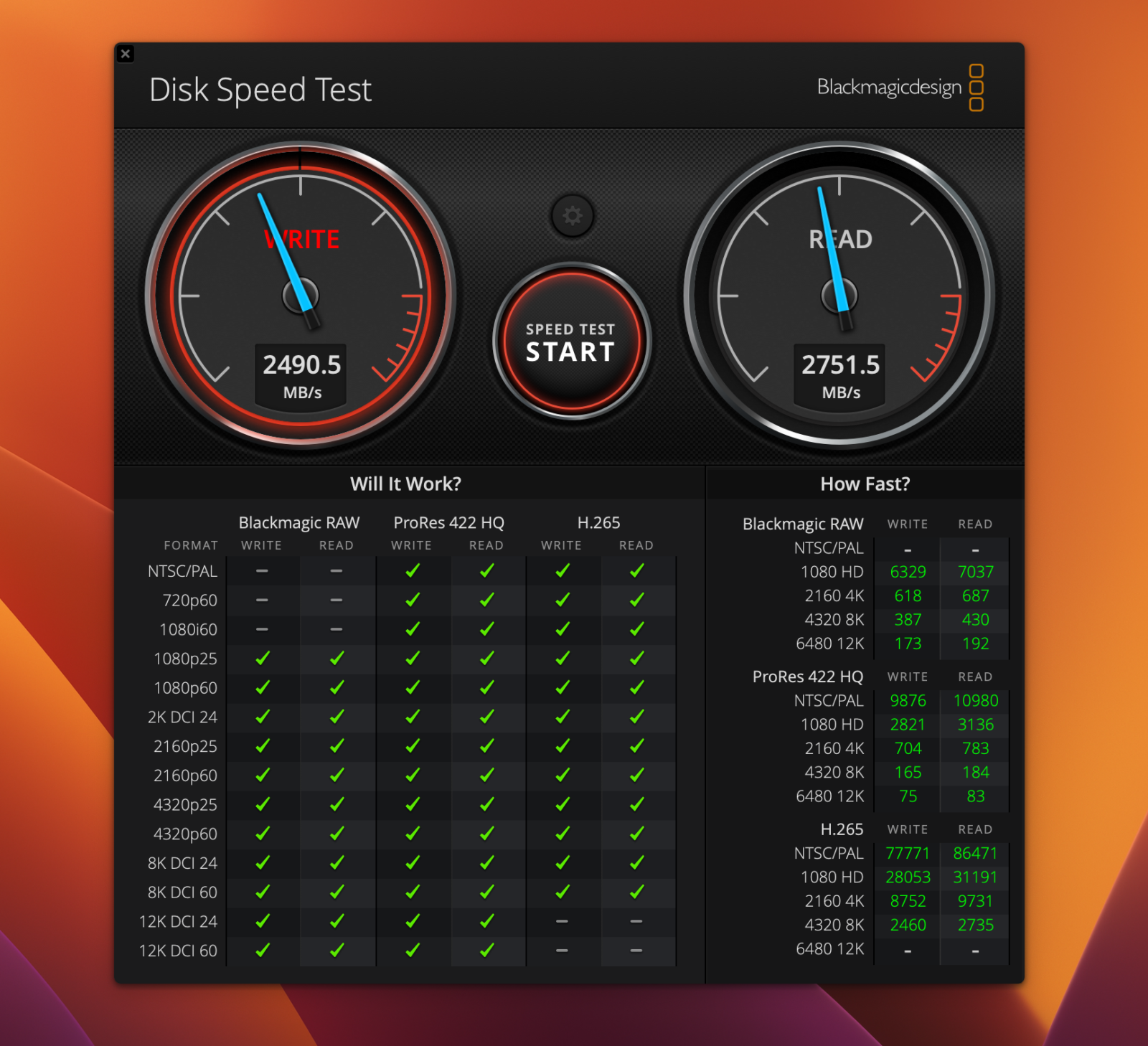Viewport: 1148px width, 1046px height.
Task: Click the 12K DCI 24 H.265 write dash
Action: pos(562,921)
